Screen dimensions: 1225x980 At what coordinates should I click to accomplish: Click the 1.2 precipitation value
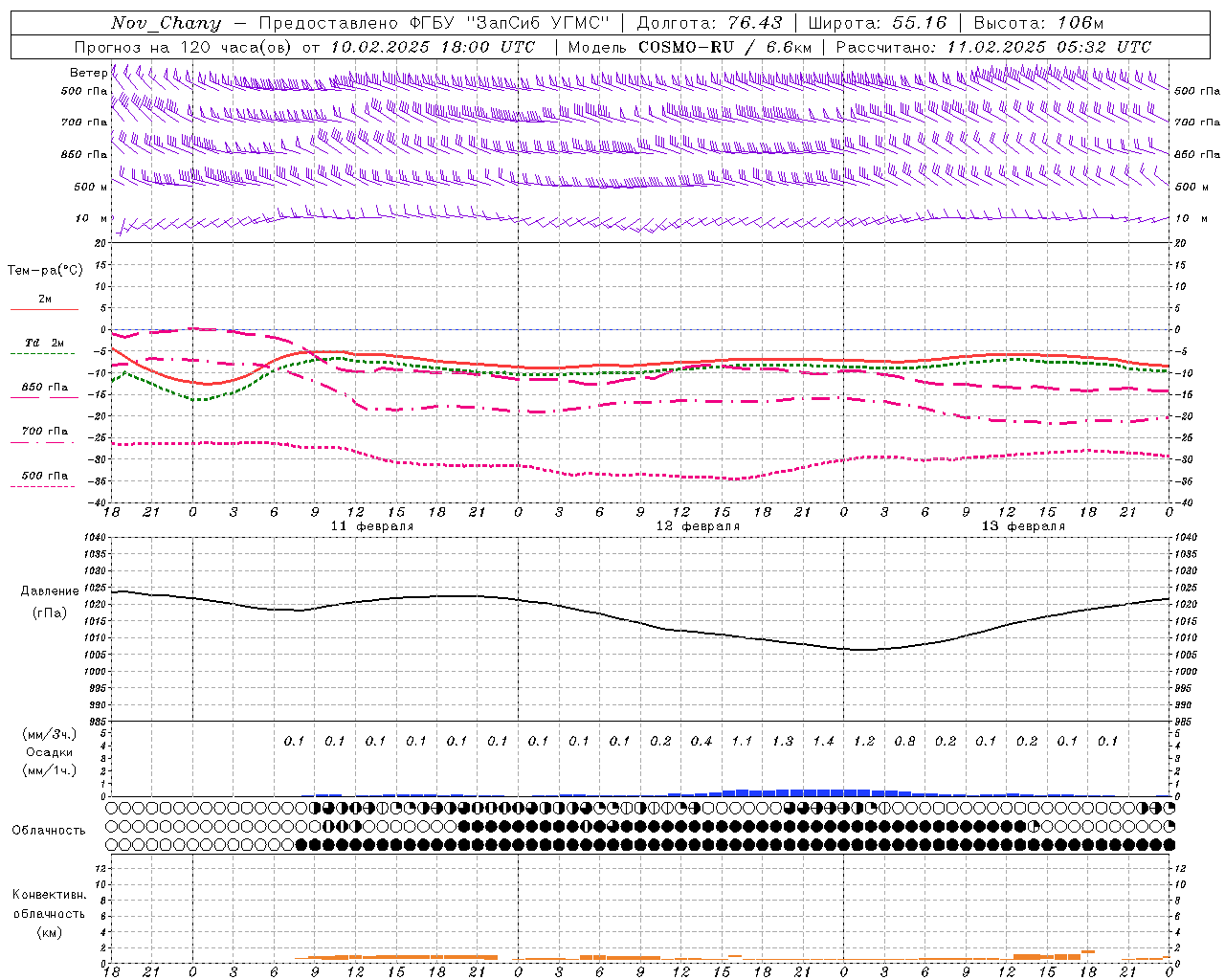coord(864,742)
